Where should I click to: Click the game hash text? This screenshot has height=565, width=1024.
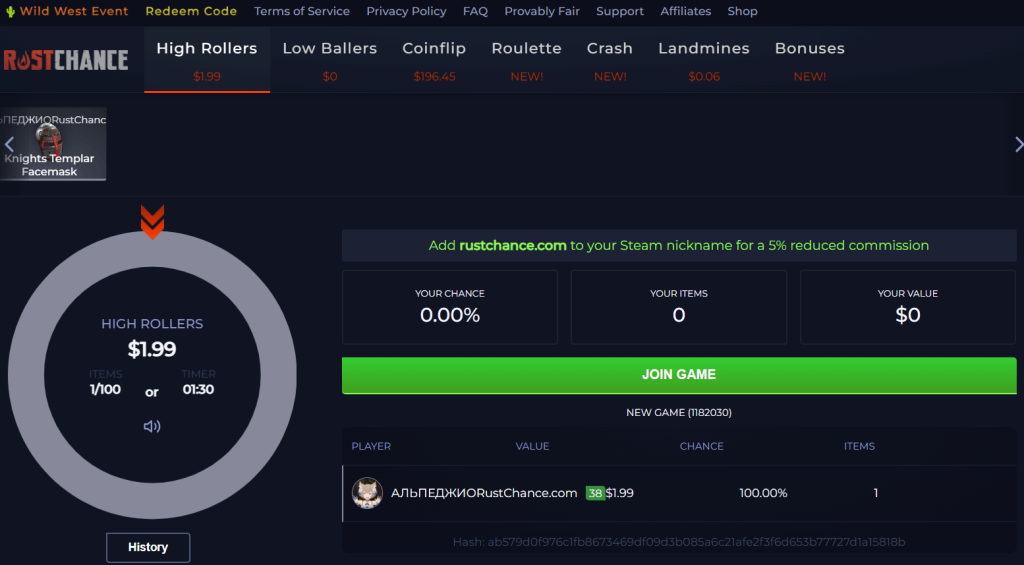(x=679, y=542)
